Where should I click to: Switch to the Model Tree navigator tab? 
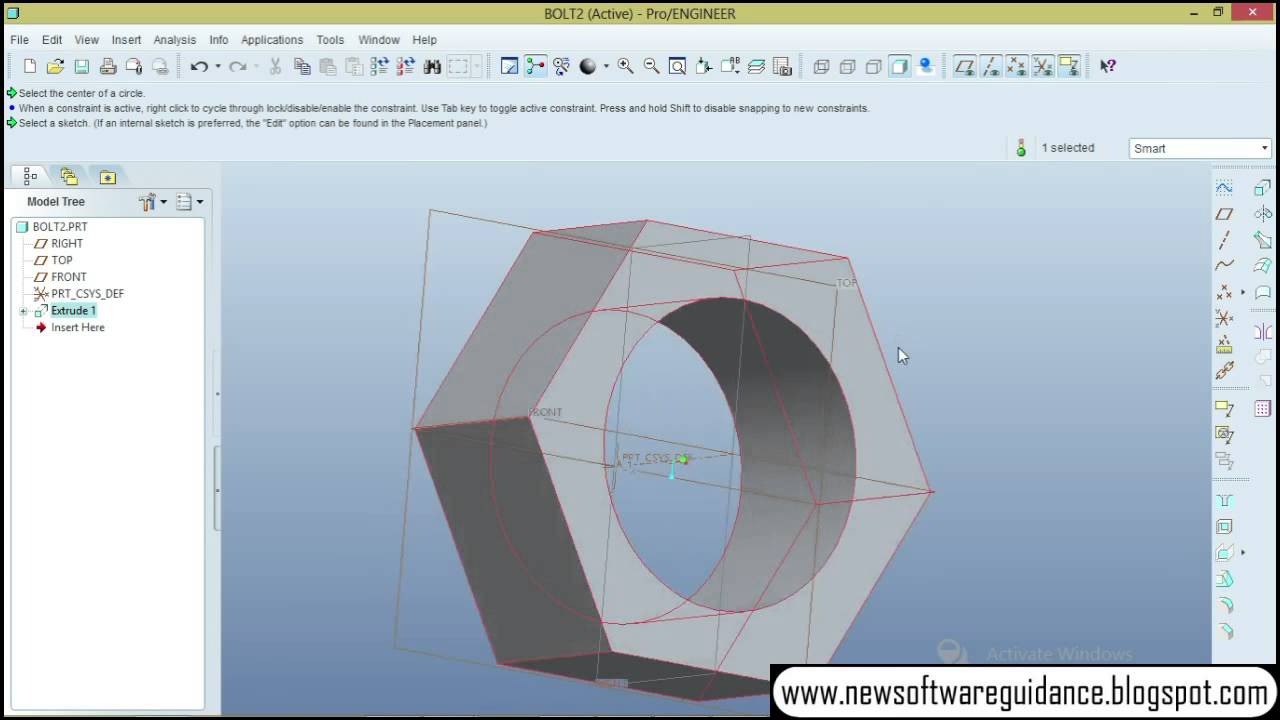pyautogui.click(x=30, y=176)
